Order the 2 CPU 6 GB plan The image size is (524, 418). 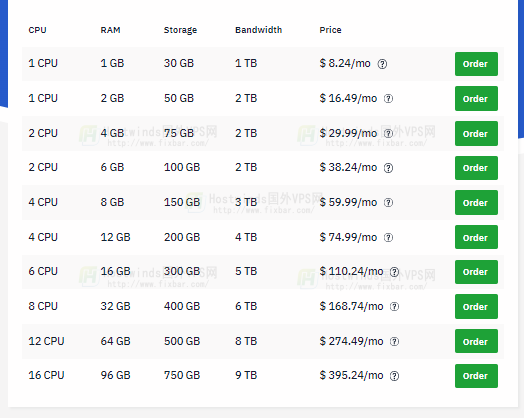476,168
